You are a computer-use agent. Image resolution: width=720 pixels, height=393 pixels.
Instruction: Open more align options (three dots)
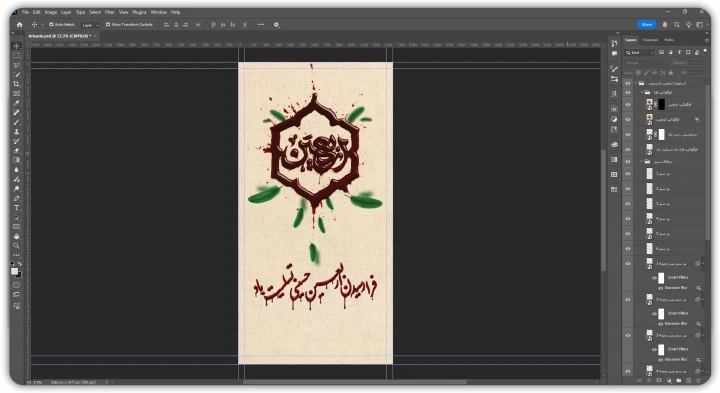click(x=261, y=24)
